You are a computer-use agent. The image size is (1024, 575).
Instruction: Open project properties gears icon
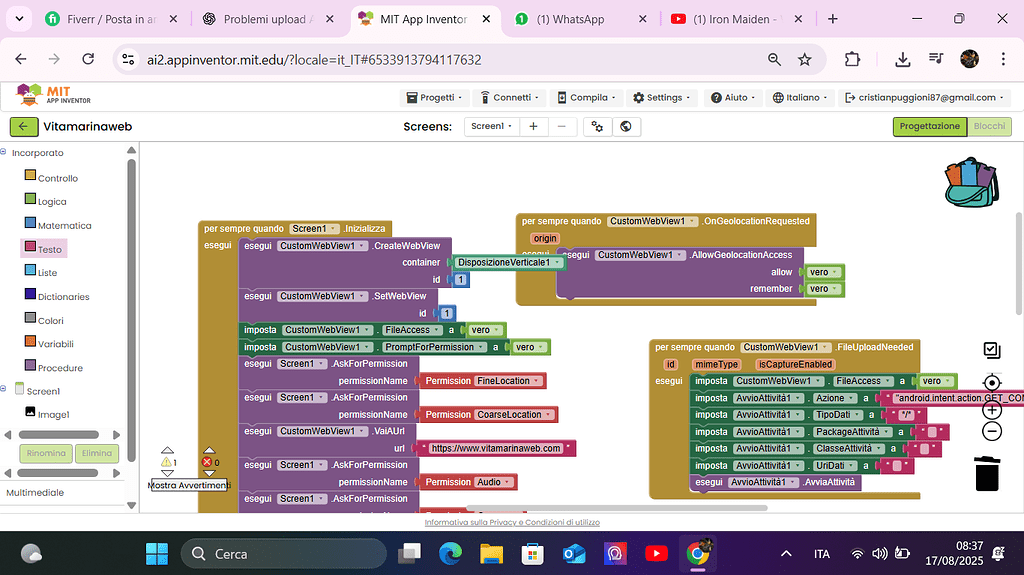[x=597, y=126]
